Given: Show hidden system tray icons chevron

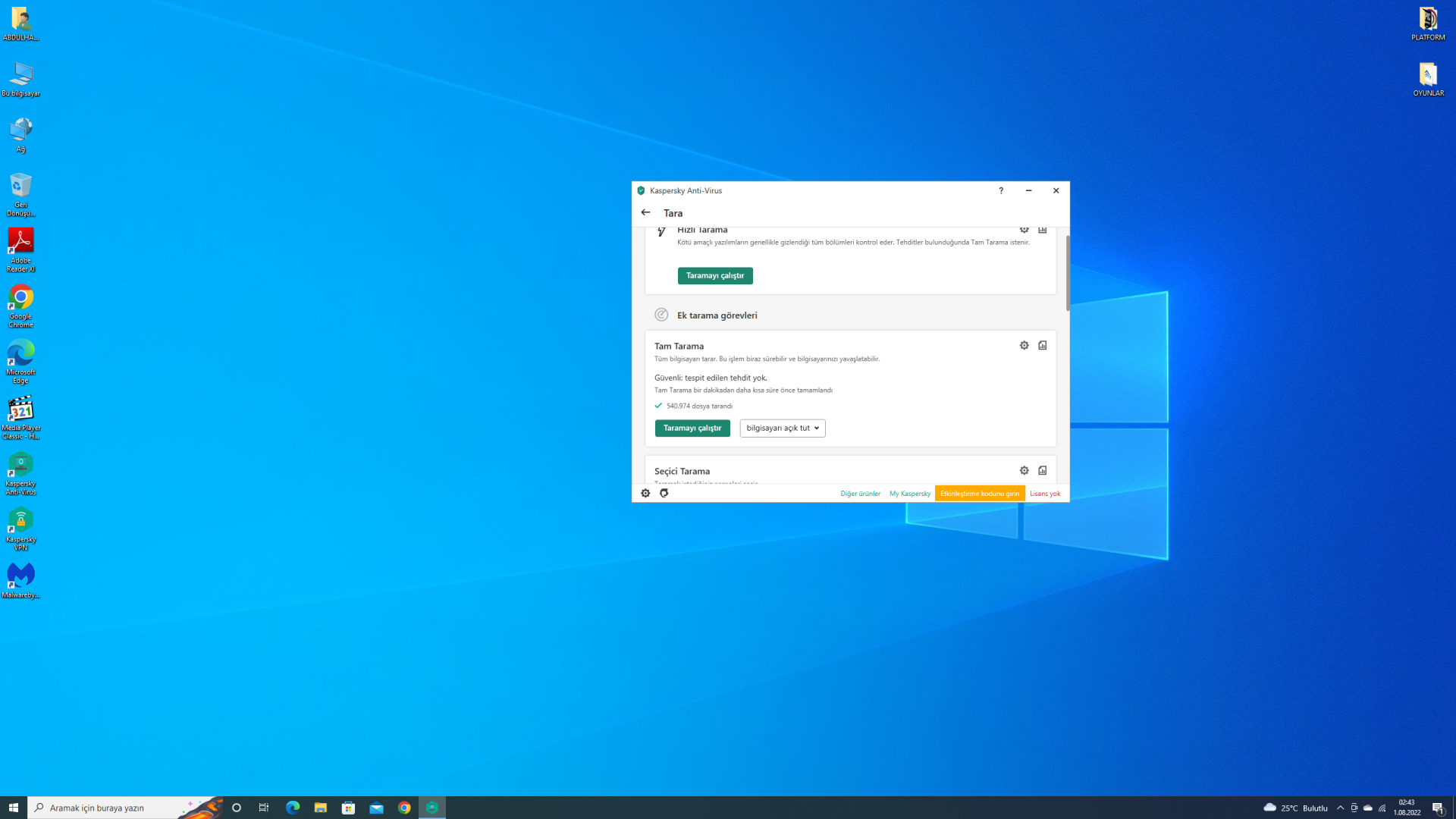Looking at the screenshot, I should click(x=1340, y=808).
